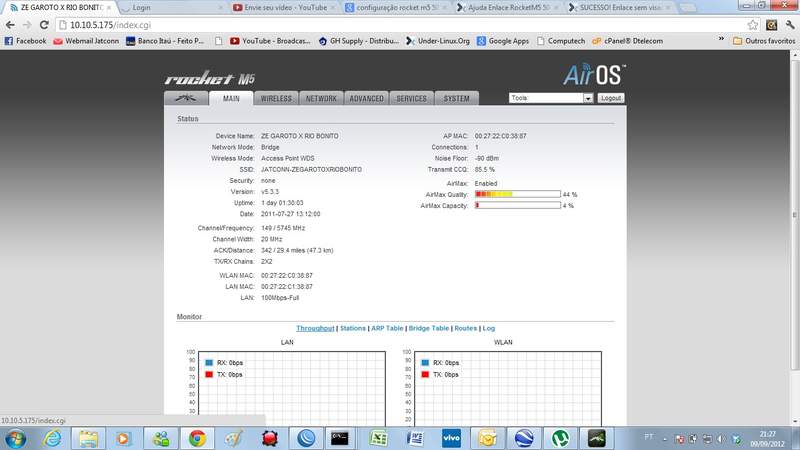
Task: Open the Banco Itaú bookmark
Action: tap(165, 41)
